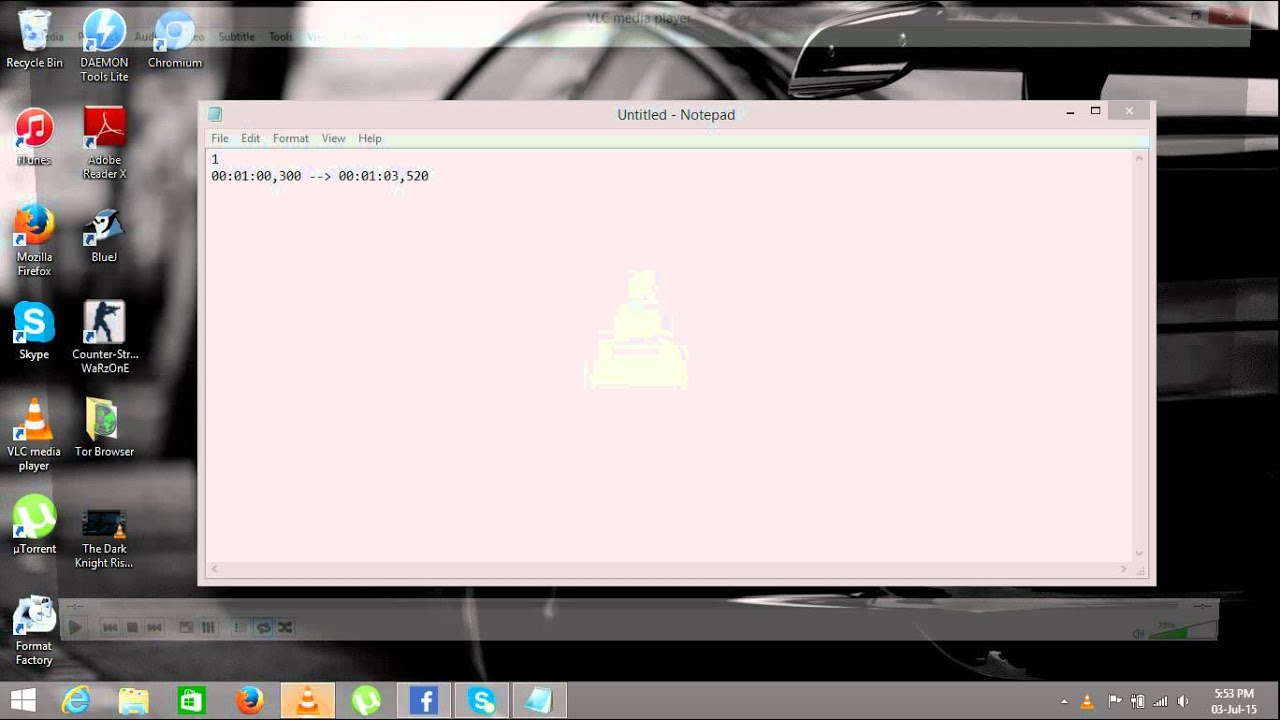Open Action Center flag in tray
This screenshot has height=720, width=1280.
(x=1113, y=701)
